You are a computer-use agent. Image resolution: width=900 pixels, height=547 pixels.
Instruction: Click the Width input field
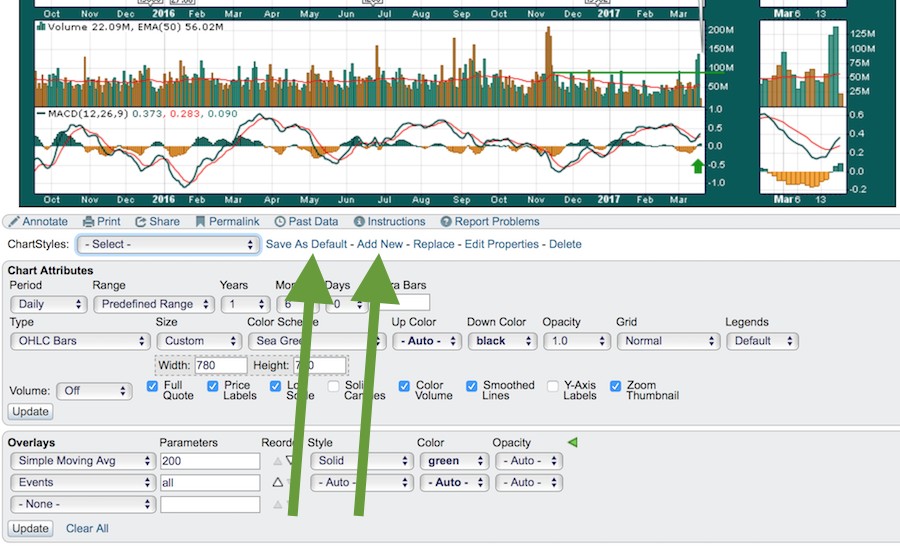(x=221, y=365)
